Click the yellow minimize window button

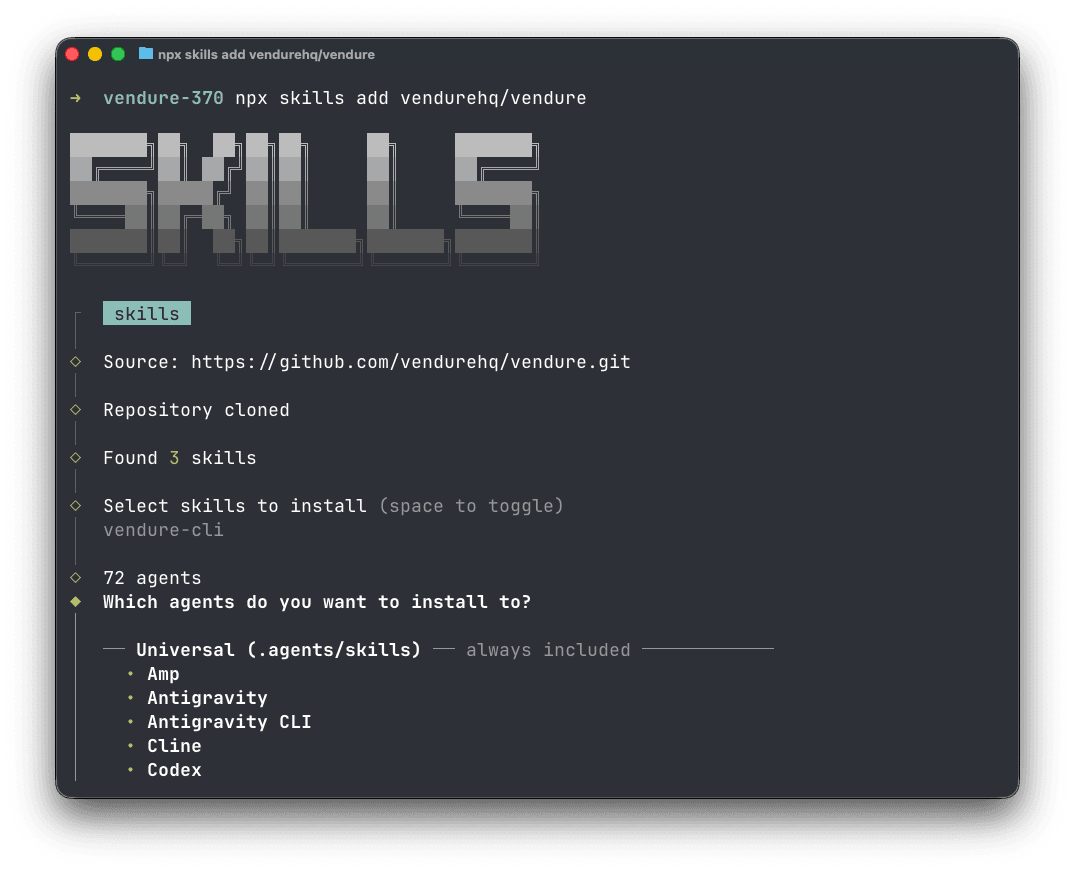click(95, 54)
